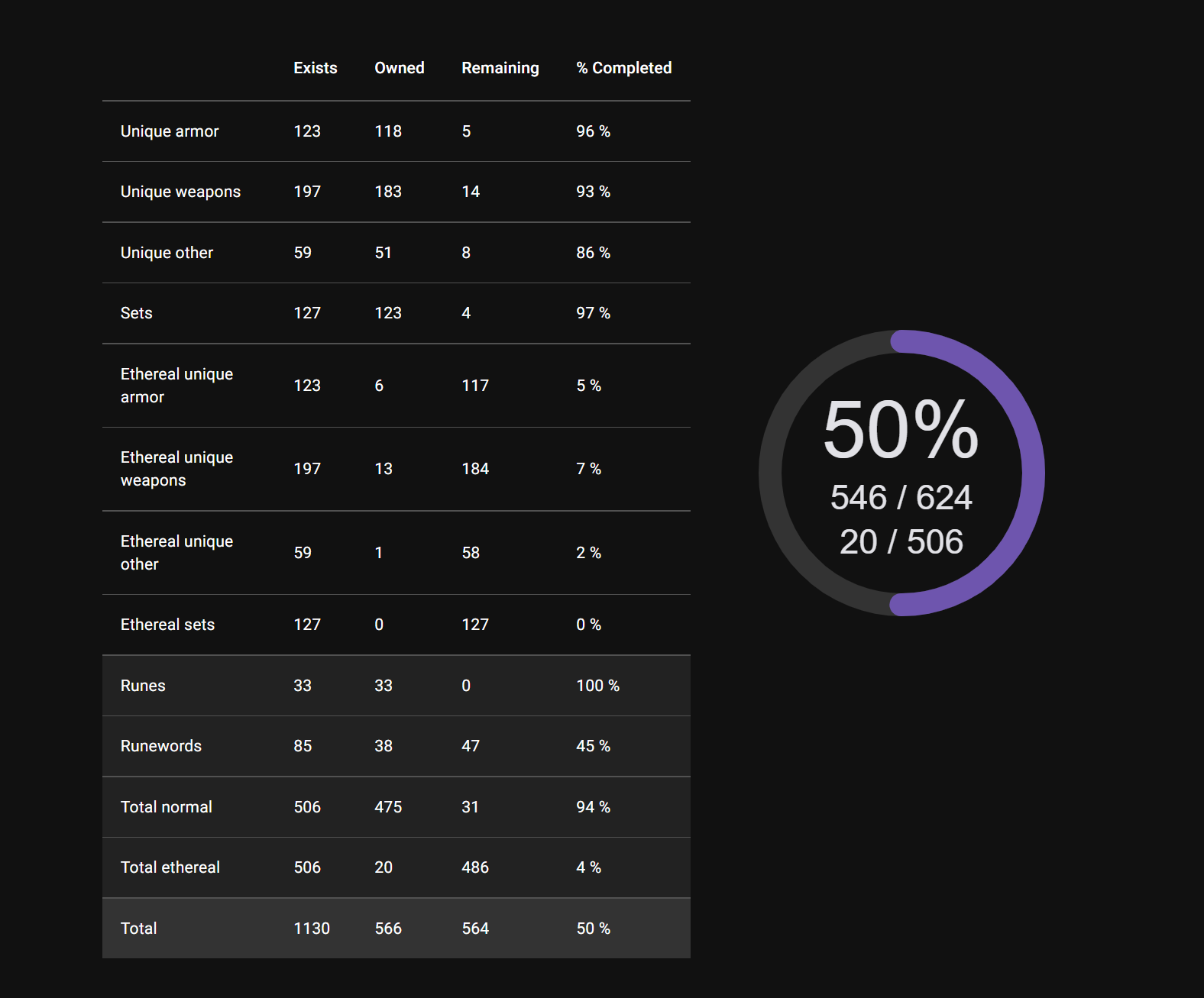Click the purple circular progress ring

coord(1033,473)
